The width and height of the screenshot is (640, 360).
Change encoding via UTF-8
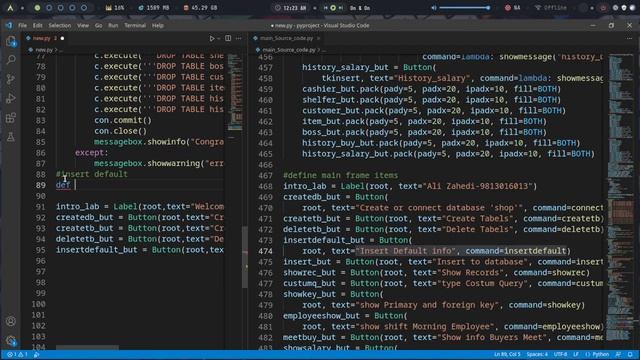tap(560, 355)
